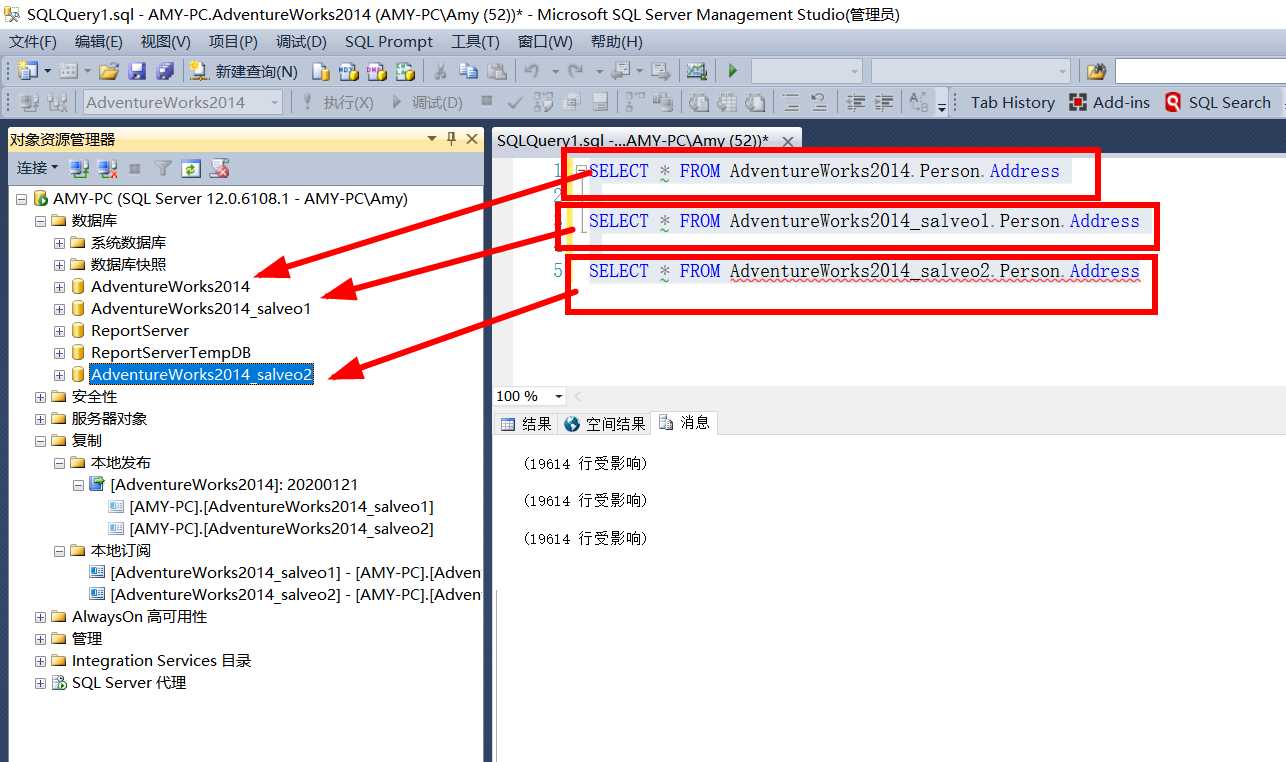Open the 帮助(H) menu
Image resolution: width=1286 pixels, height=762 pixels.
pyautogui.click(x=617, y=41)
